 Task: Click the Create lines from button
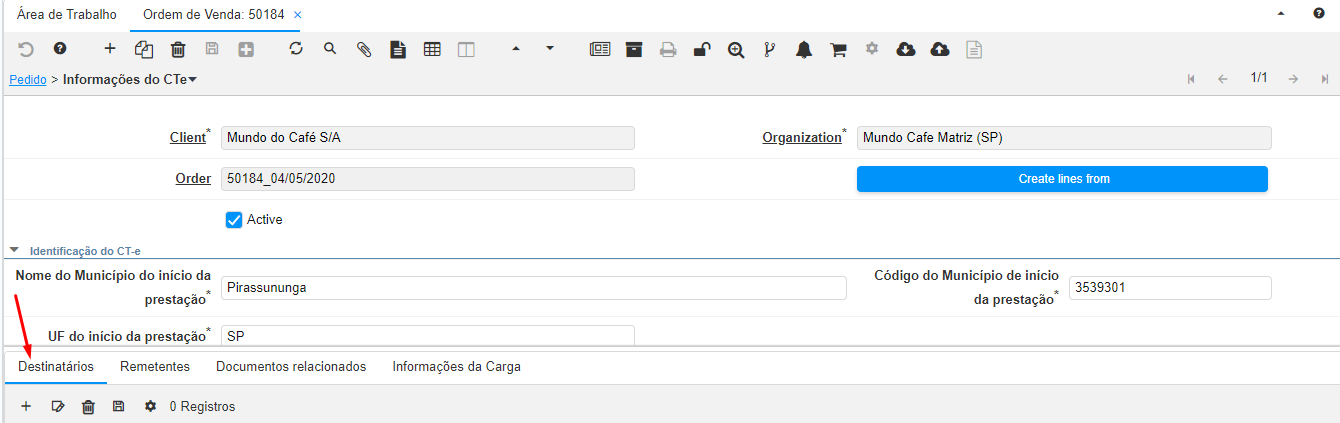1062,179
